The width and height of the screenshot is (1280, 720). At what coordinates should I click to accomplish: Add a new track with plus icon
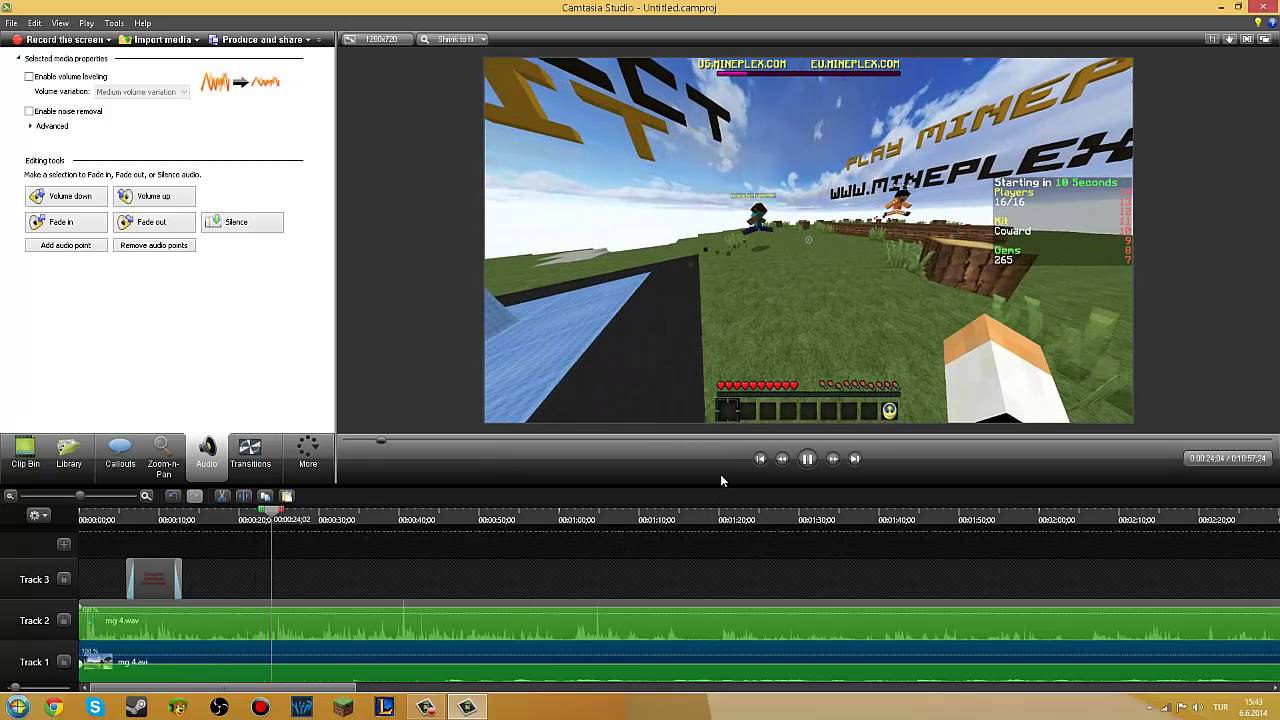click(x=64, y=544)
